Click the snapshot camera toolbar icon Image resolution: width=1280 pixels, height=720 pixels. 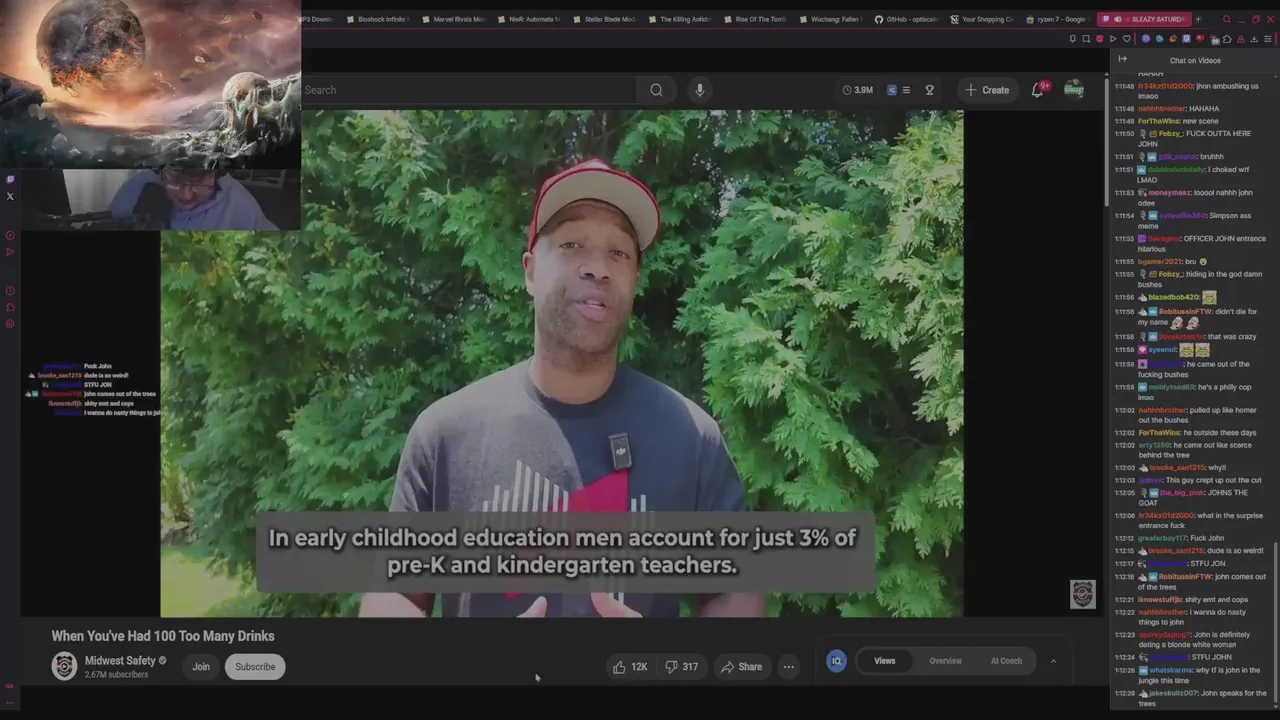[x=1086, y=39]
